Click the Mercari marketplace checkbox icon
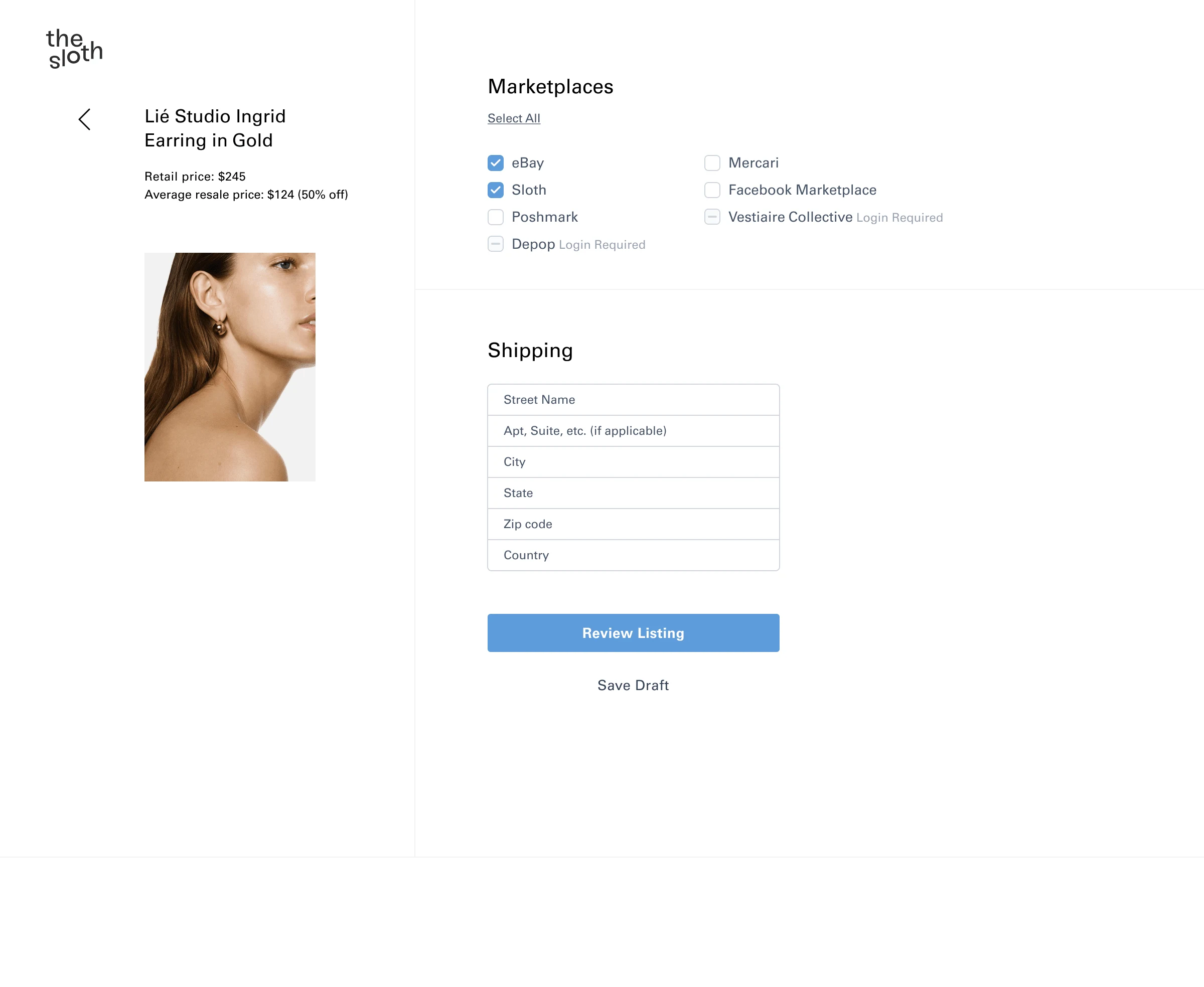The height and width of the screenshot is (987, 1204). [x=713, y=162]
